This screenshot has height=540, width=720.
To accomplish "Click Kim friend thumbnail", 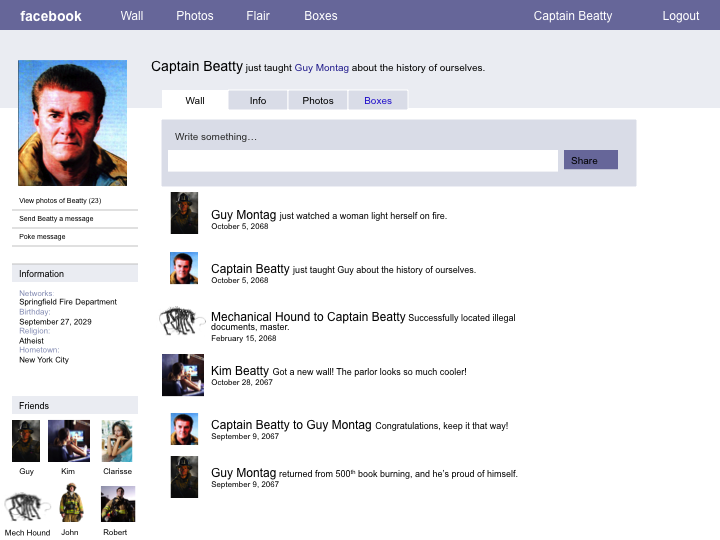I will pos(69,441).
